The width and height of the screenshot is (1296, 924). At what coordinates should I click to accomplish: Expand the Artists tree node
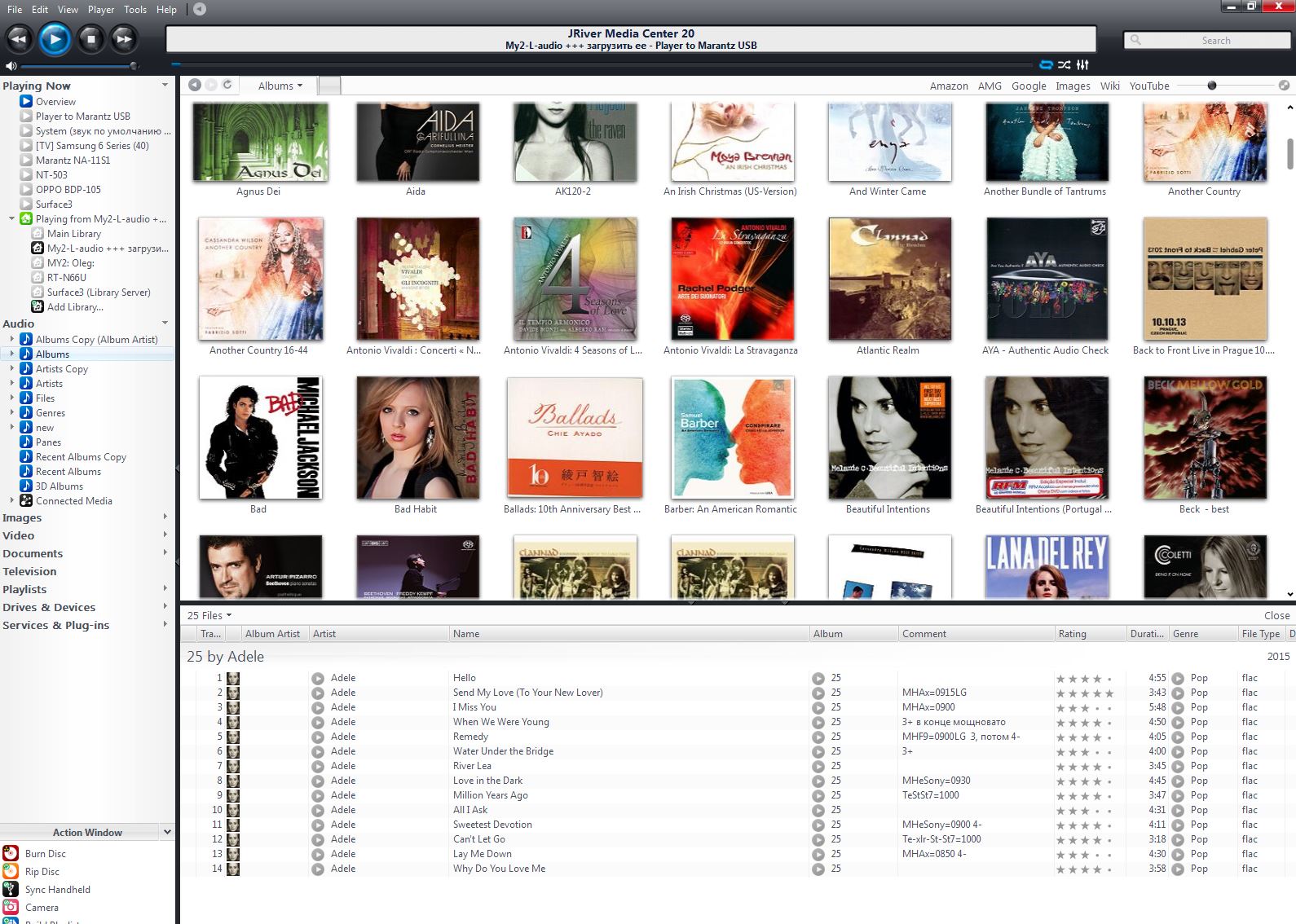tap(11, 383)
